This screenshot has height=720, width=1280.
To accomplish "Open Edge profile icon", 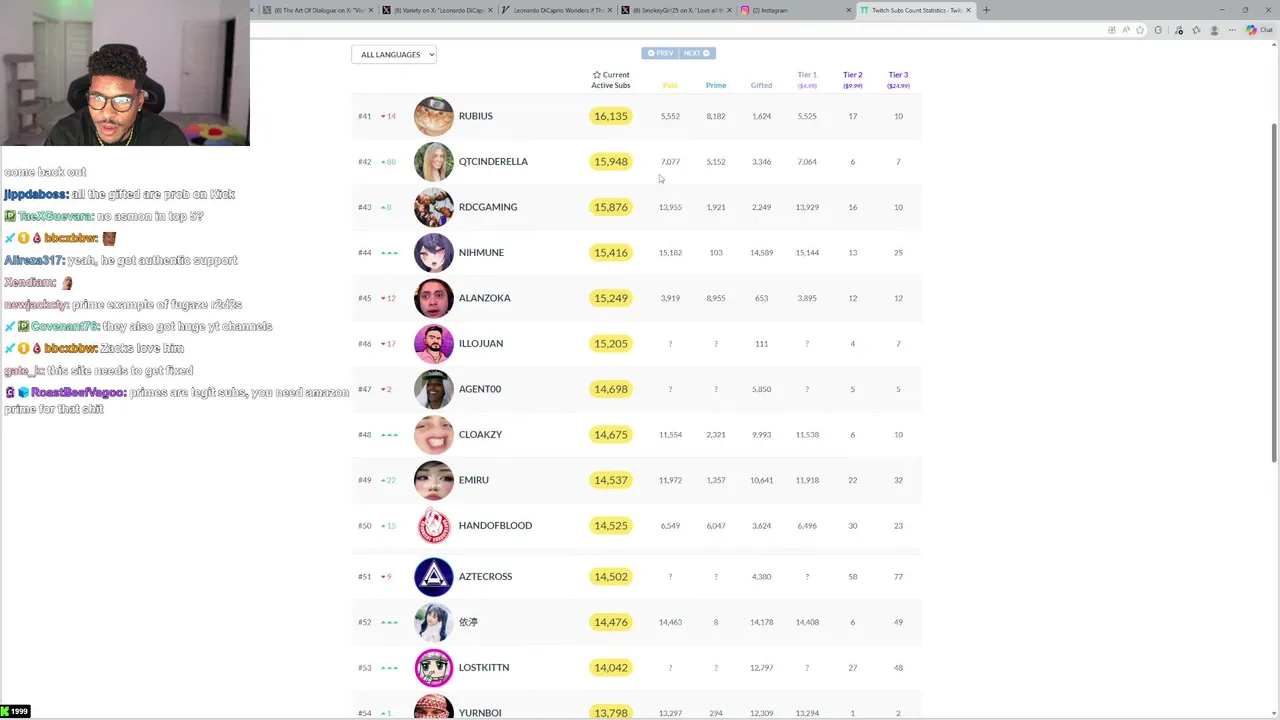I will tap(1214, 30).
